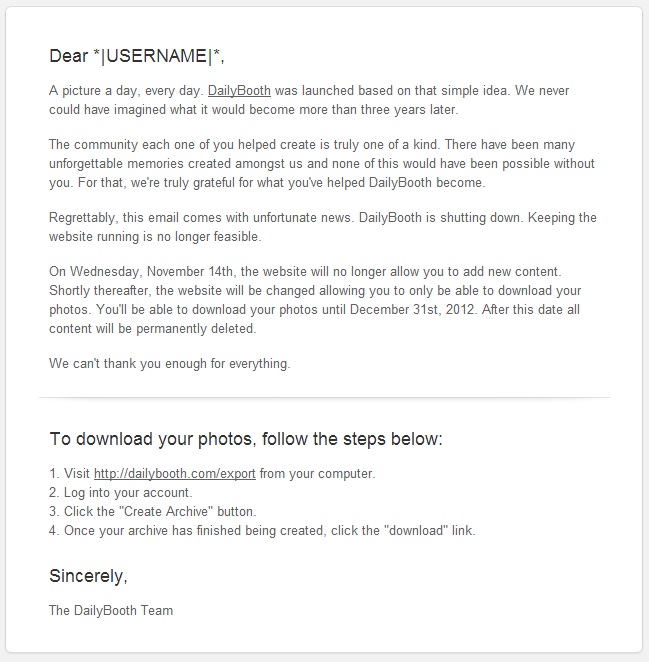Click "The DailyBooth Team" signature
The width and height of the screenshot is (649, 662).
pyautogui.click(x=110, y=610)
